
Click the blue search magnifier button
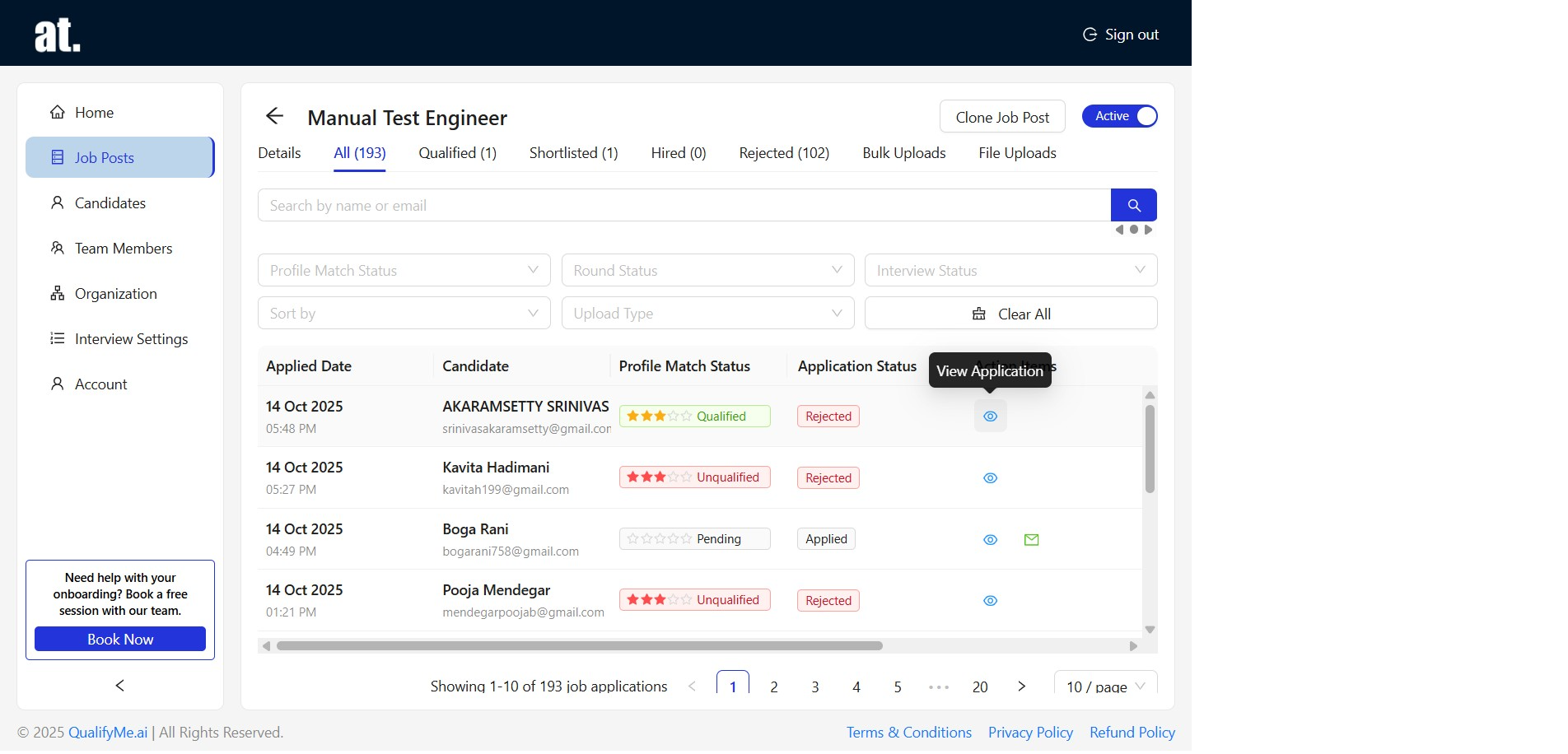(x=1133, y=205)
